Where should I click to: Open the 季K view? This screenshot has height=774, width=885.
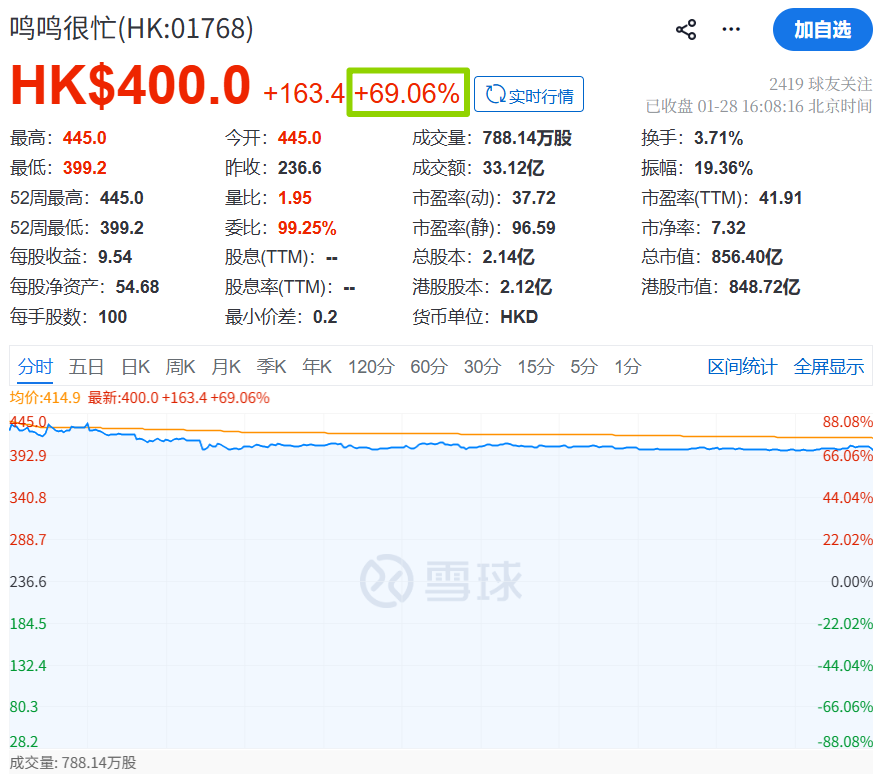tap(271, 367)
